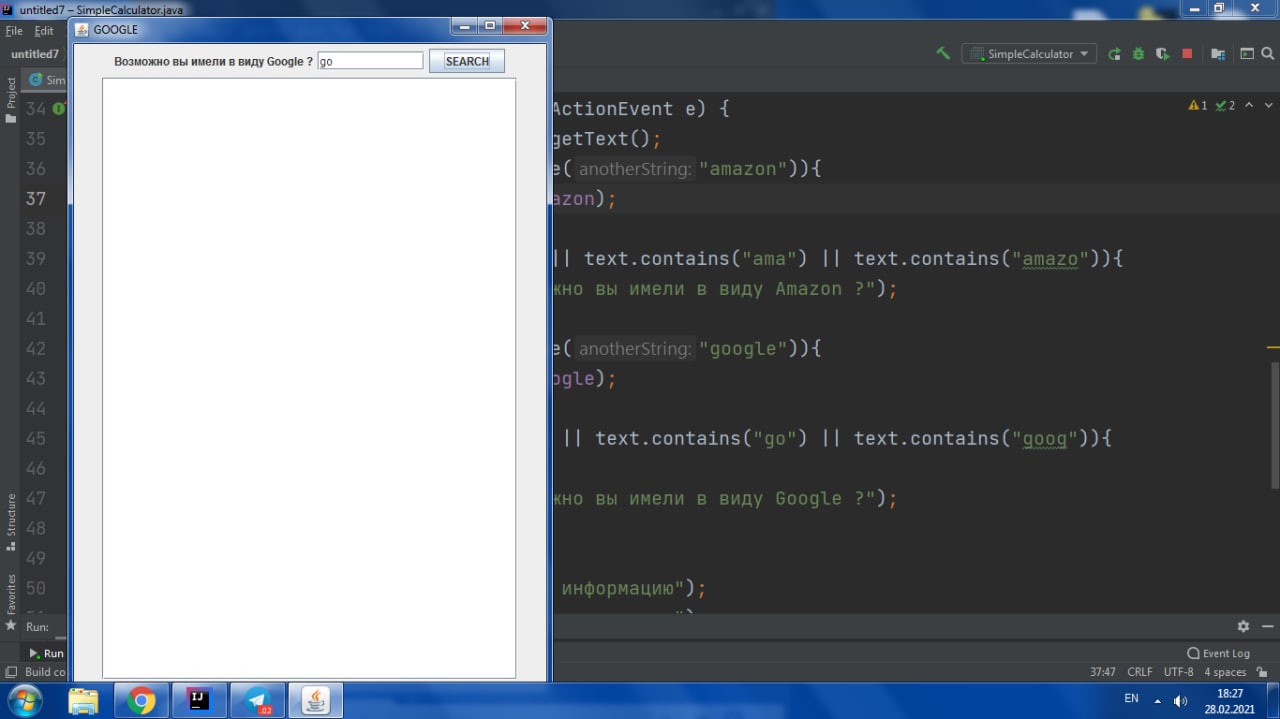Click the yellow warning indicator showing 1
Viewport: 1280px width, 719px height.
coord(1198,105)
